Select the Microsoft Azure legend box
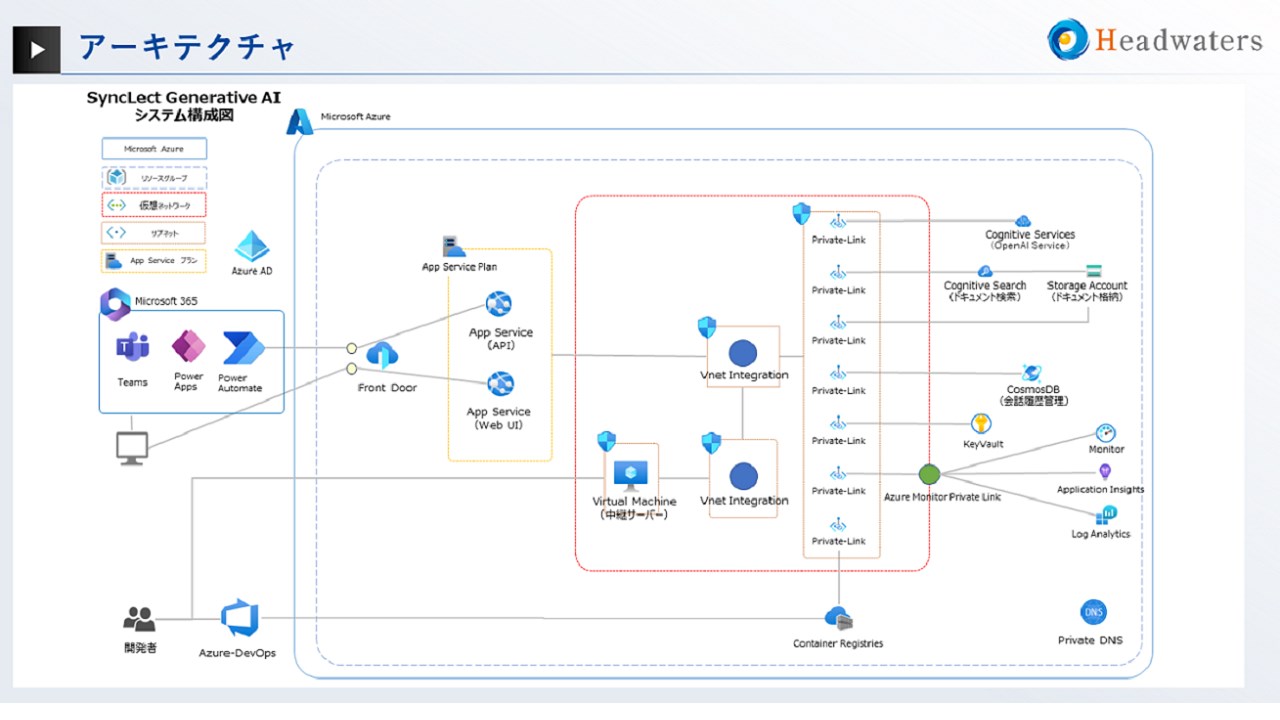The width and height of the screenshot is (1280, 720). 154,148
